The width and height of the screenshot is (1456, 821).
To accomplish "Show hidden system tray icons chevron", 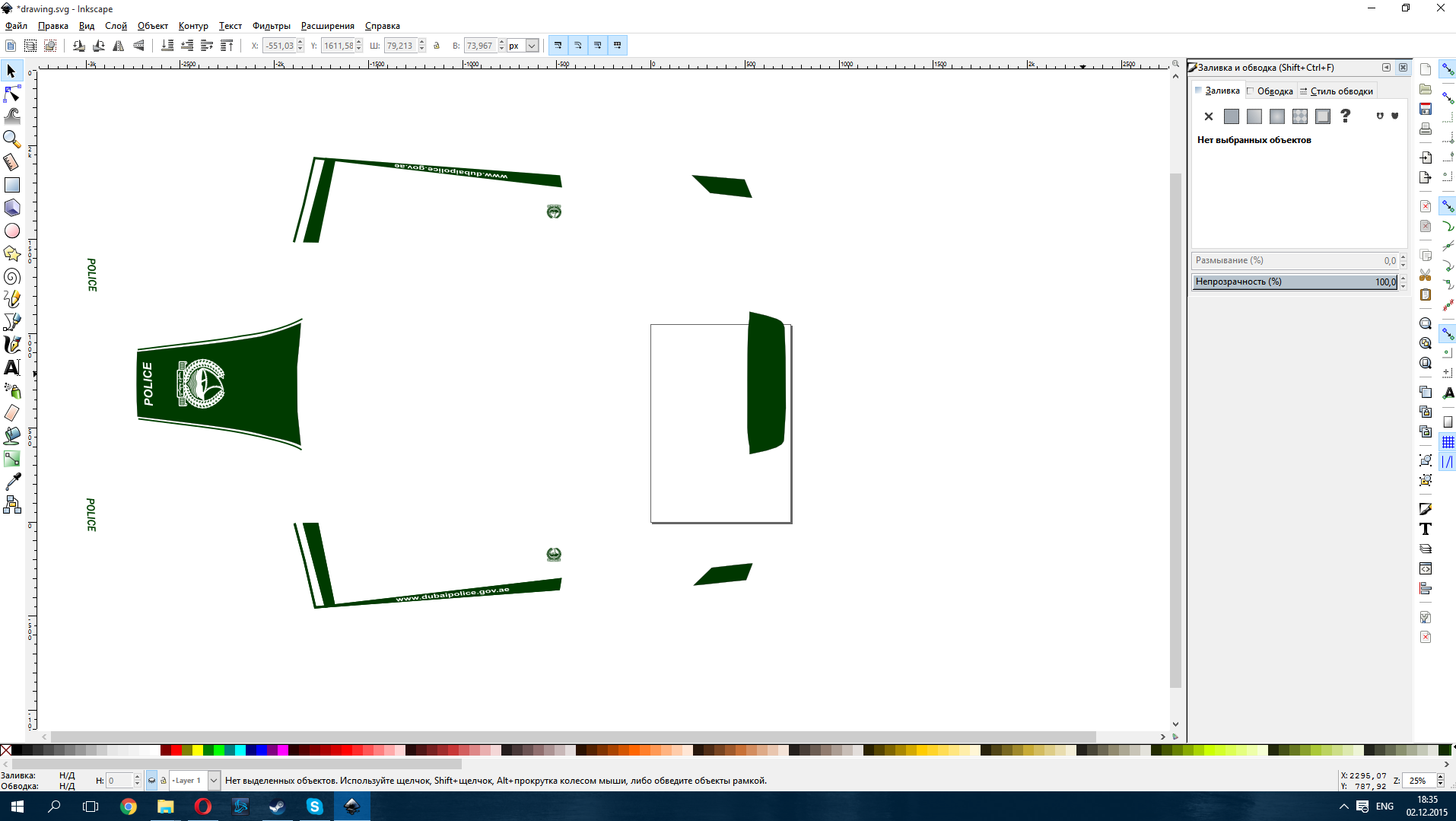I will 1343,807.
